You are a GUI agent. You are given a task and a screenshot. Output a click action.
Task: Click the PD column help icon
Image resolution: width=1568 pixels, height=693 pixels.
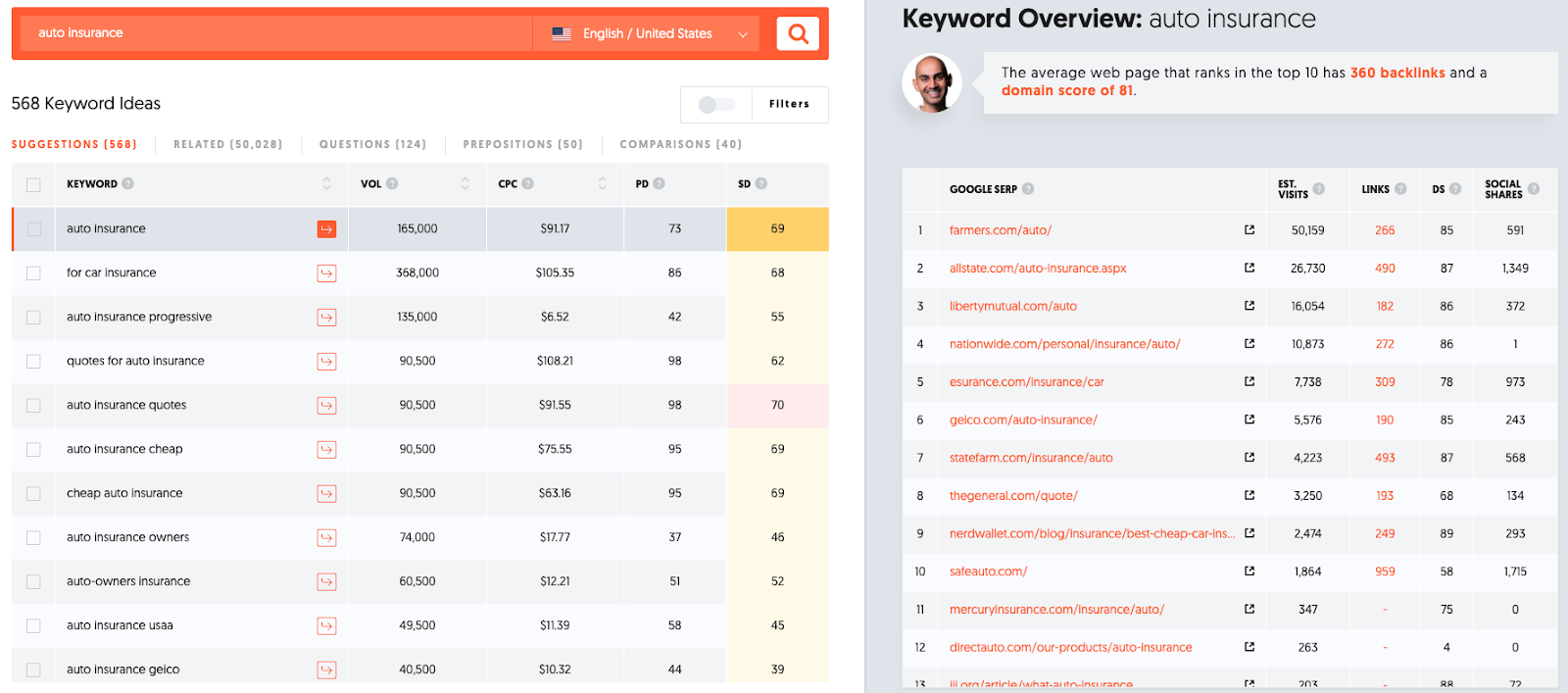pyautogui.click(x=659, y=183)
